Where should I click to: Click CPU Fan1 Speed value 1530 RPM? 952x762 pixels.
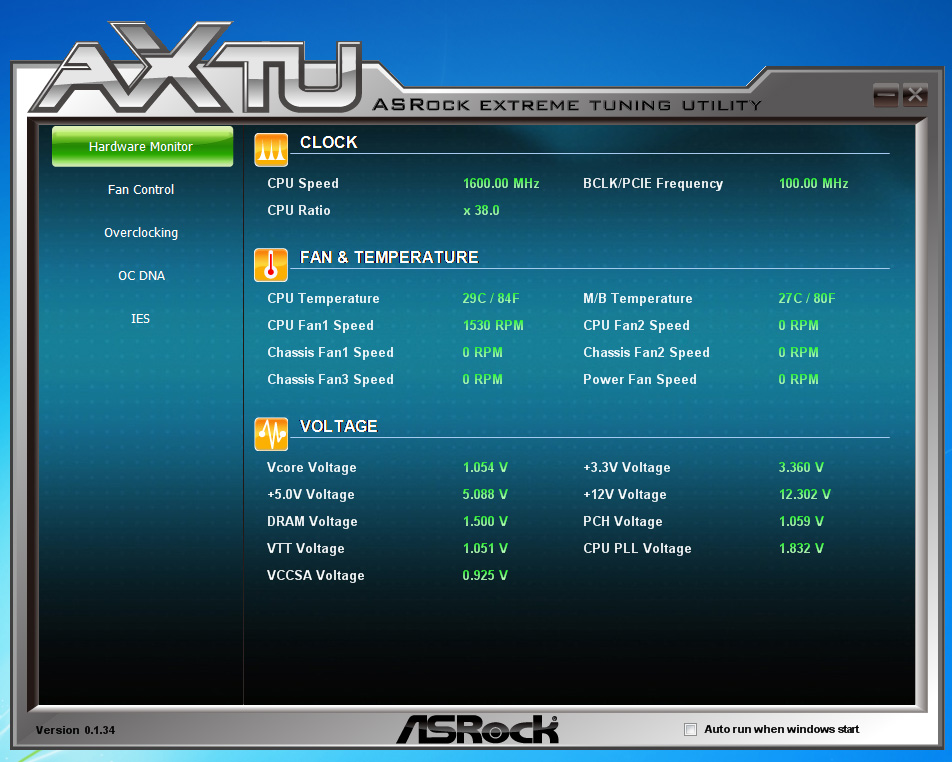[x=493, y=325]
